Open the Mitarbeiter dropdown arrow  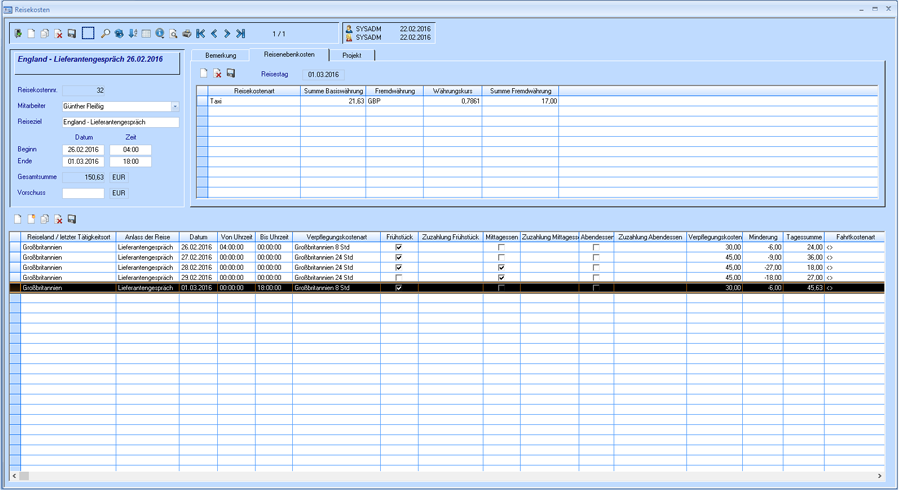(175, 106)
